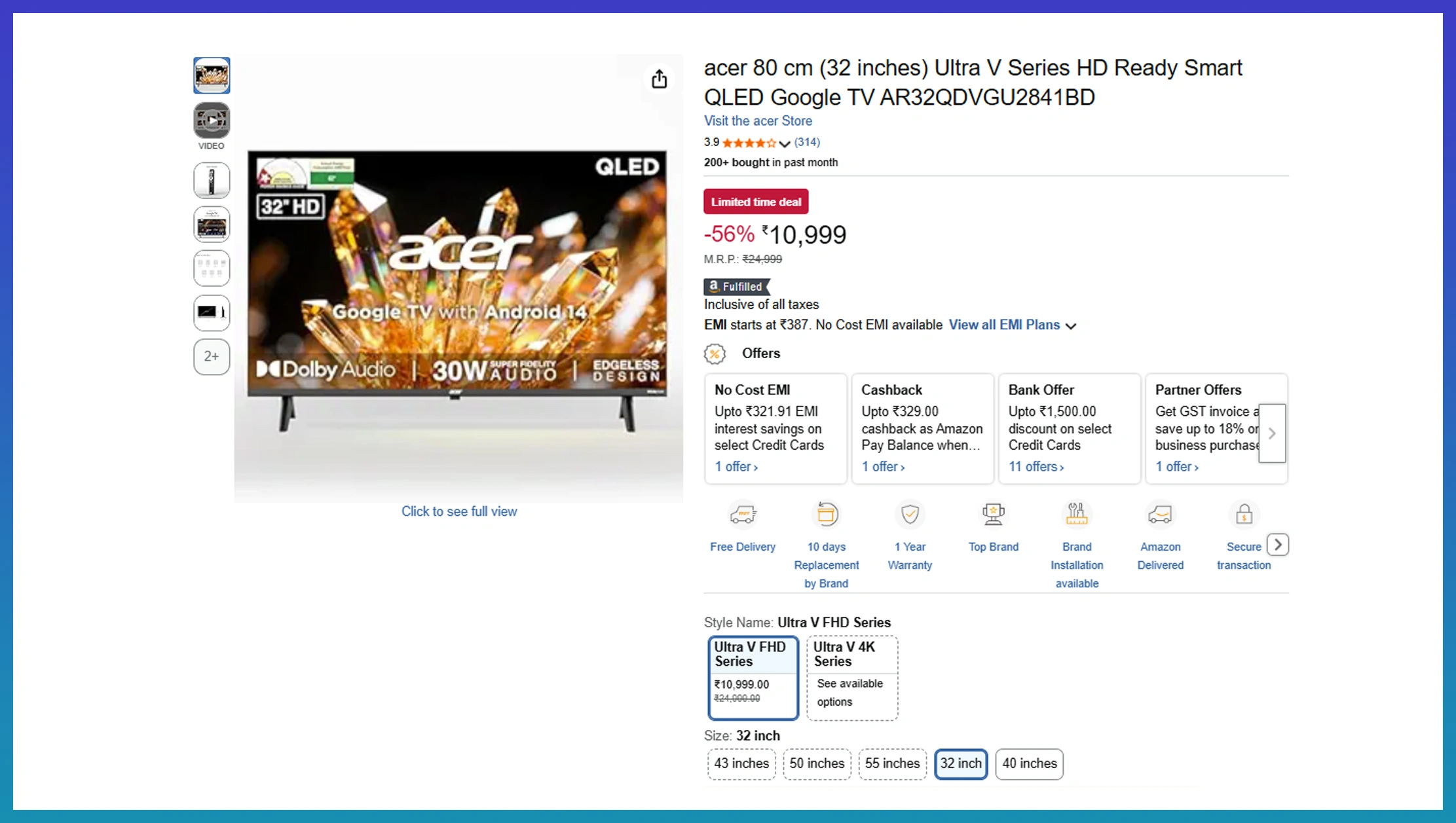Viewport: 1456px width, 823px height.
Task: Choose the Ultra V 4K Series style
Action: [x=852, y=678]
